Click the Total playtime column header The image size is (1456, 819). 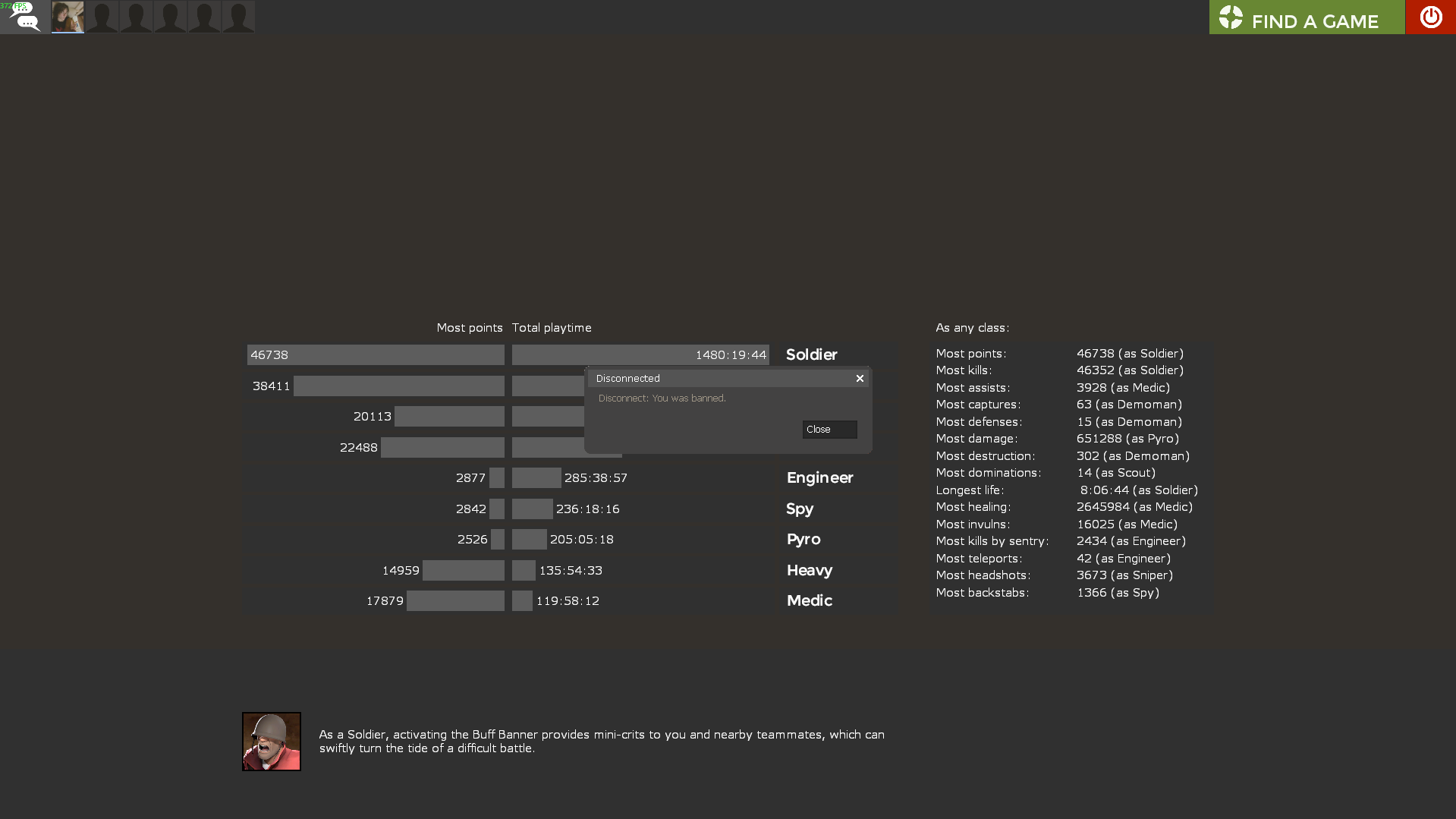[x=552, y=327]
